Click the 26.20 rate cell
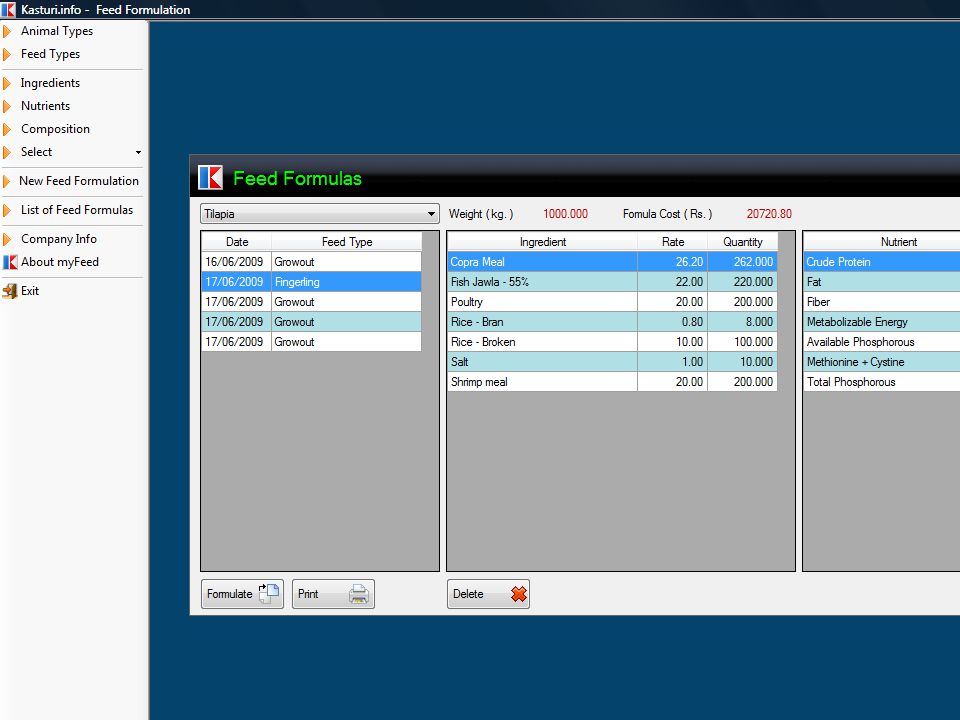 (673, 261)
